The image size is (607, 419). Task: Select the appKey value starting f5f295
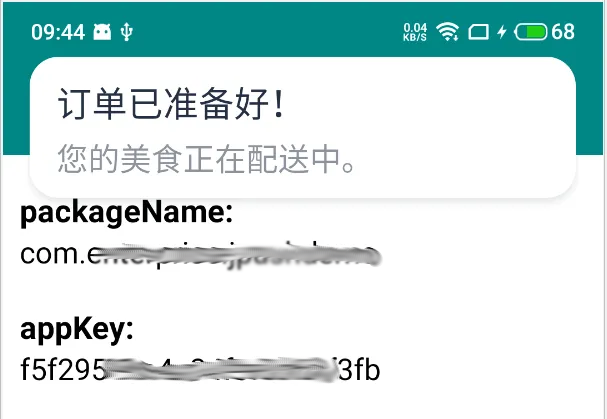point(200,369)
